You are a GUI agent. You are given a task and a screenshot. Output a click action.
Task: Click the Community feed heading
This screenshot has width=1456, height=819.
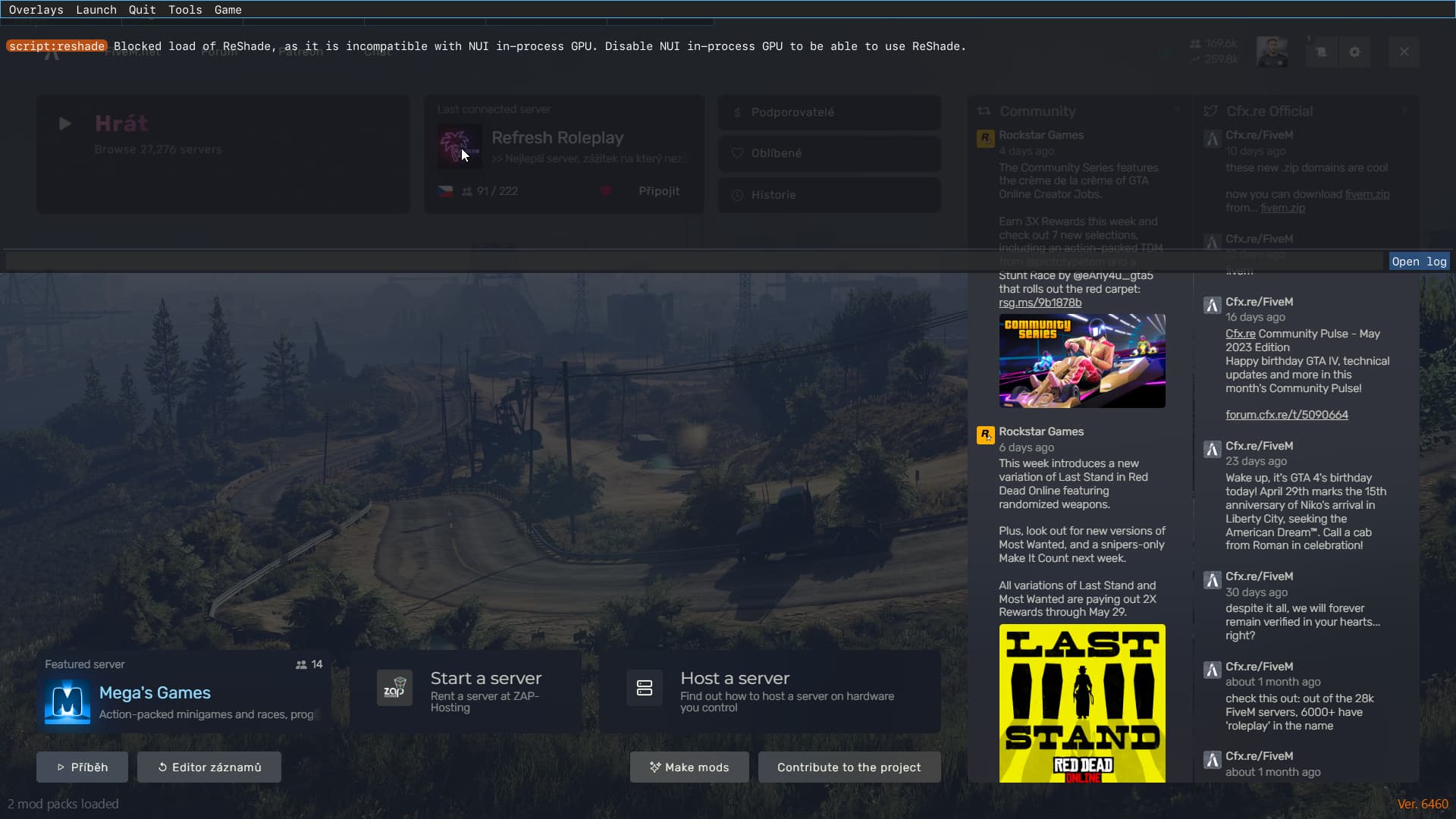[x=1037, y=111]
